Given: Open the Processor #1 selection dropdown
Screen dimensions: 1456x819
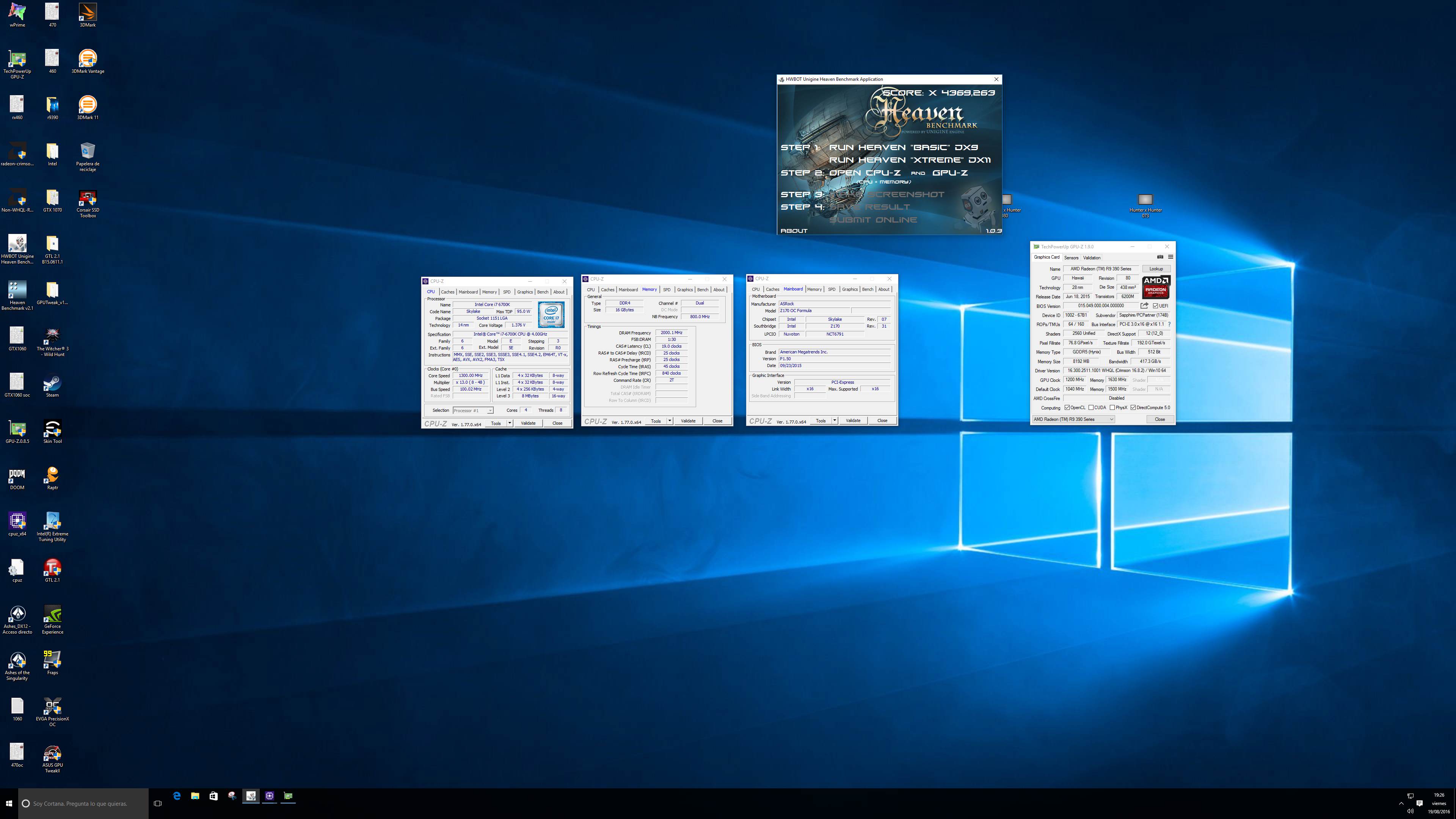Looking at the screenshot, I should click(473, 410).
